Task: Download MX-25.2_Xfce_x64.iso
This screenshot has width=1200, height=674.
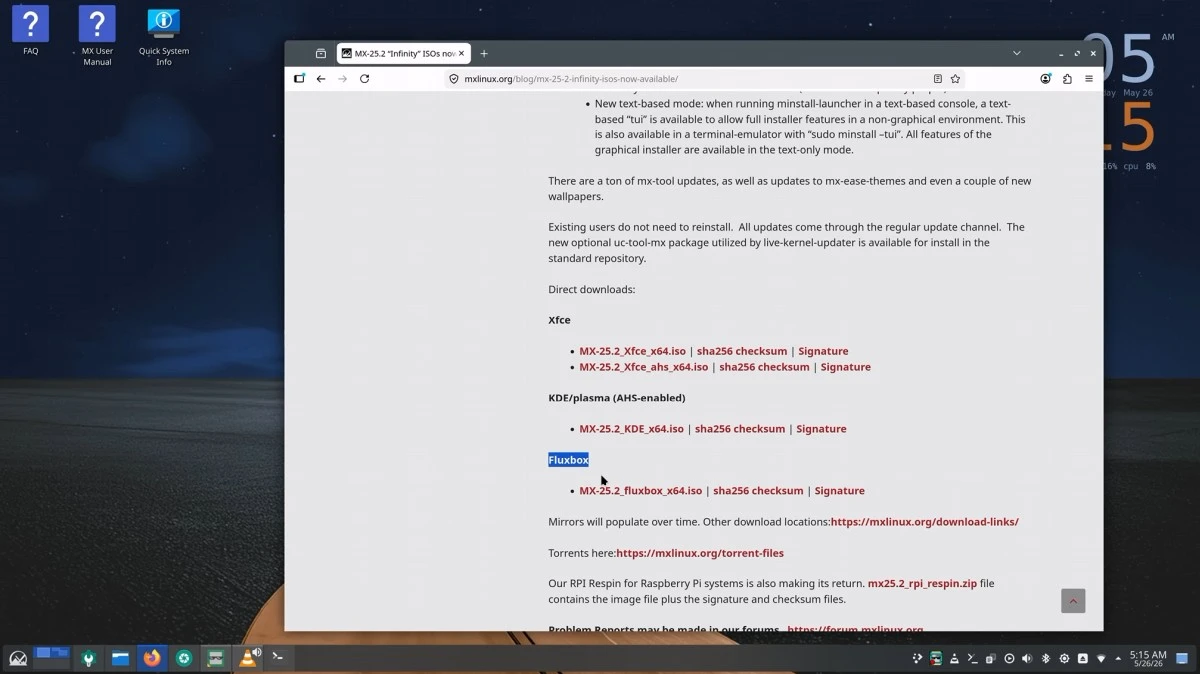Action: tap(633, 351)
